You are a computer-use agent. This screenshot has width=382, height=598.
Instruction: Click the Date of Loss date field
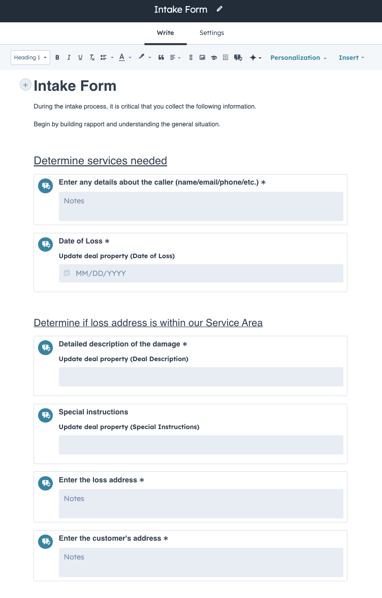tap(201, 273)
